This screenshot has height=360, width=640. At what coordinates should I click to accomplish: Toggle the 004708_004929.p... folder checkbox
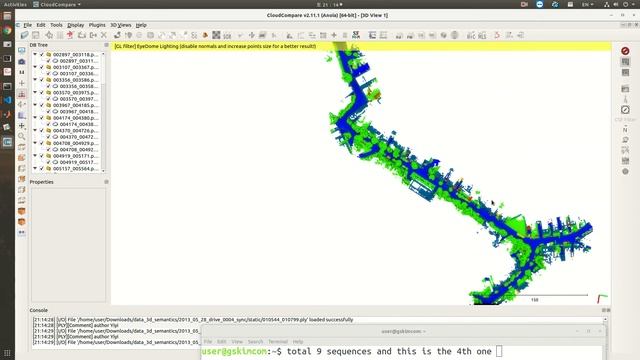(42, 143)
